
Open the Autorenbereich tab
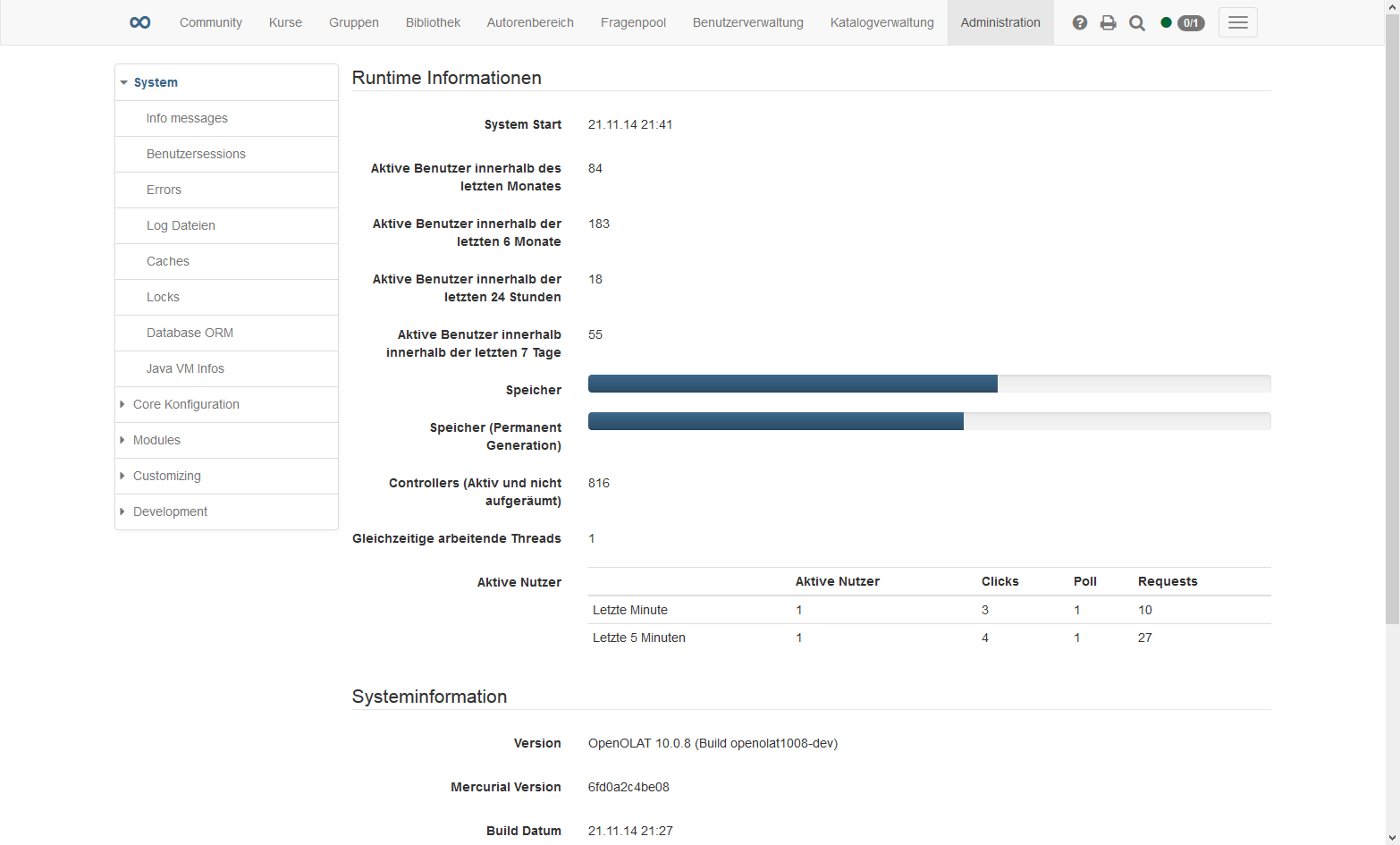point(530,22)
